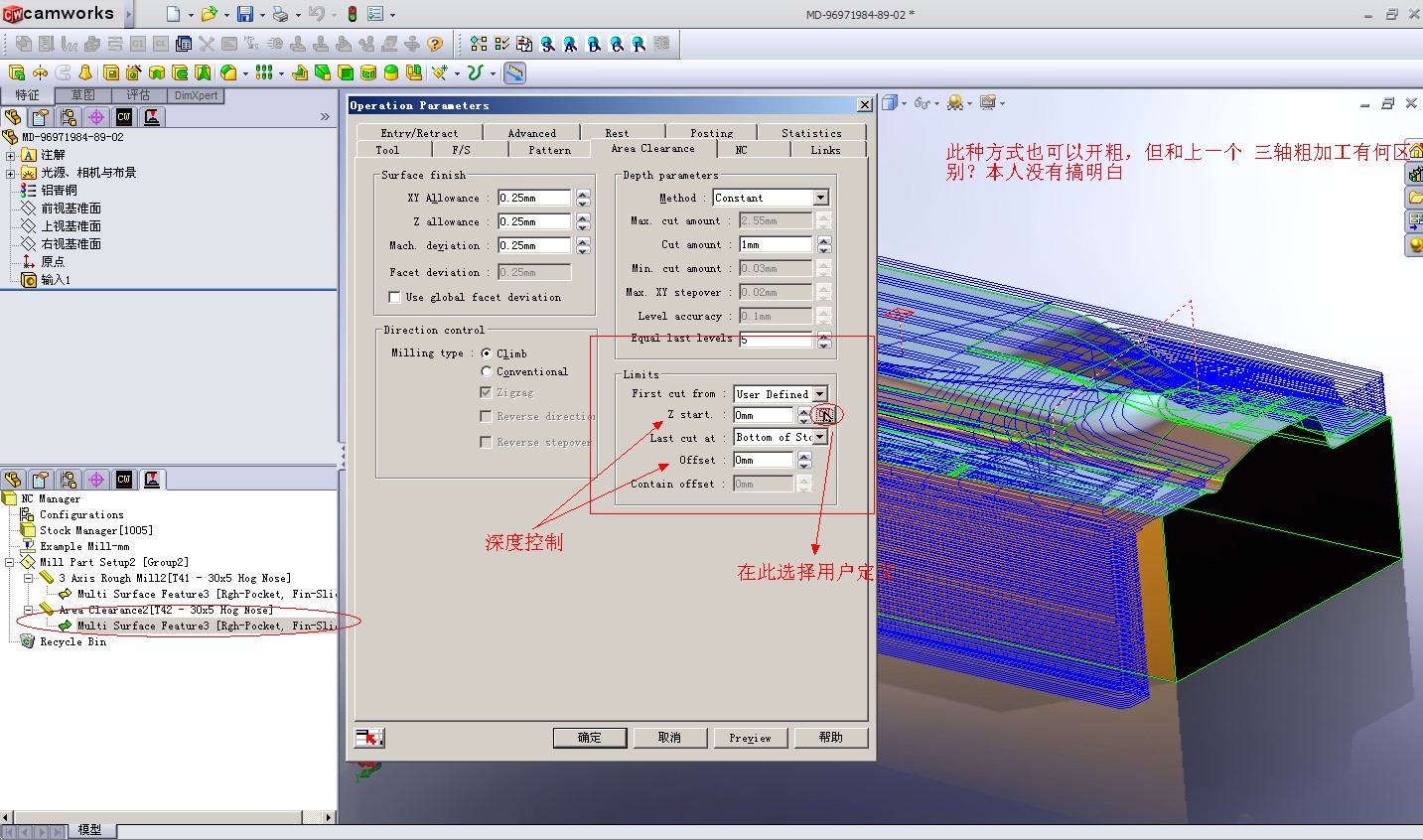Click the Print icon in top toolbar
The image size is (1423, 840).
click(280, 14)
